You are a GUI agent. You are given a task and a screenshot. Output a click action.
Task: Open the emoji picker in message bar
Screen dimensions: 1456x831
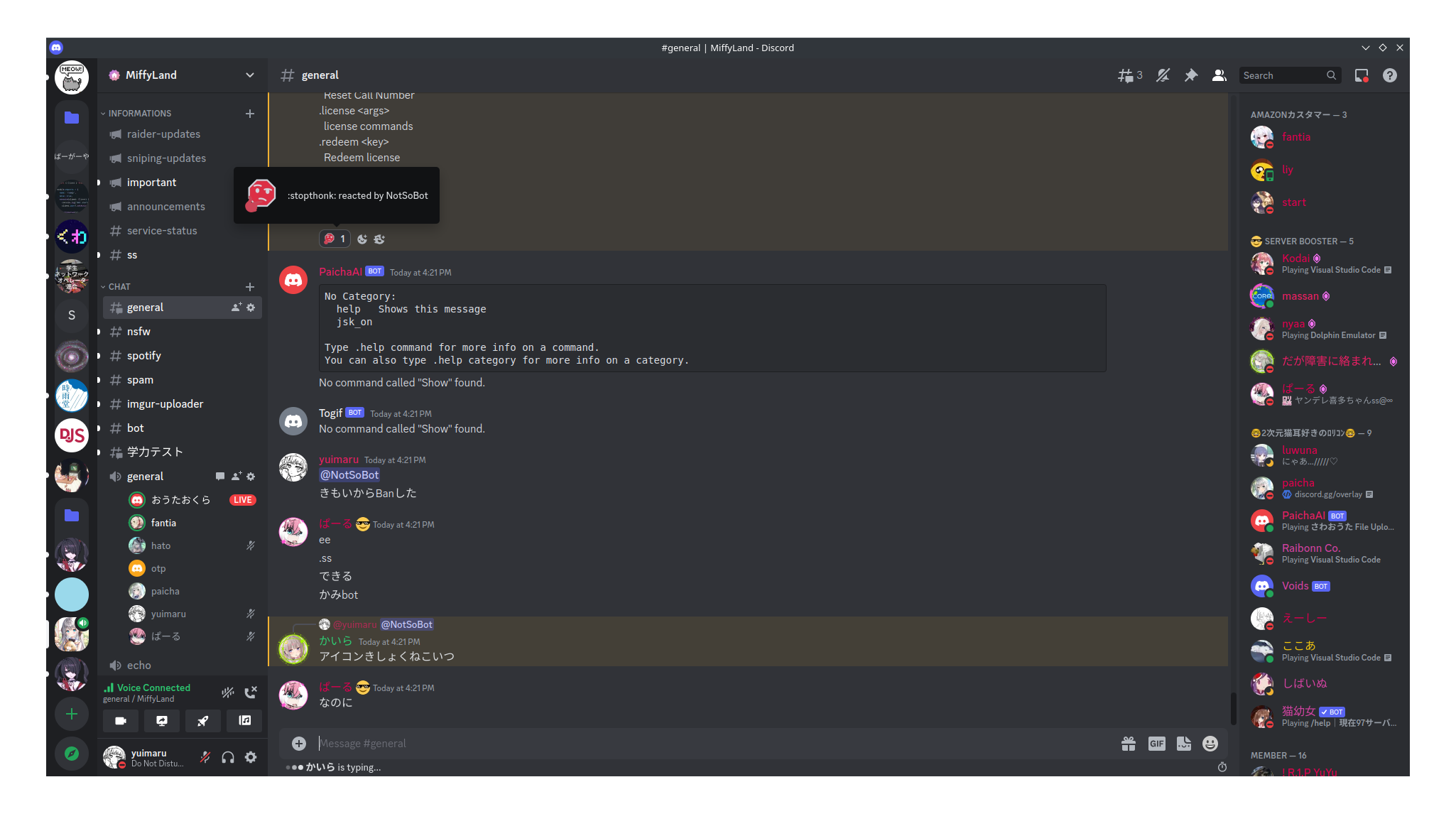[x=1210, y=744]
